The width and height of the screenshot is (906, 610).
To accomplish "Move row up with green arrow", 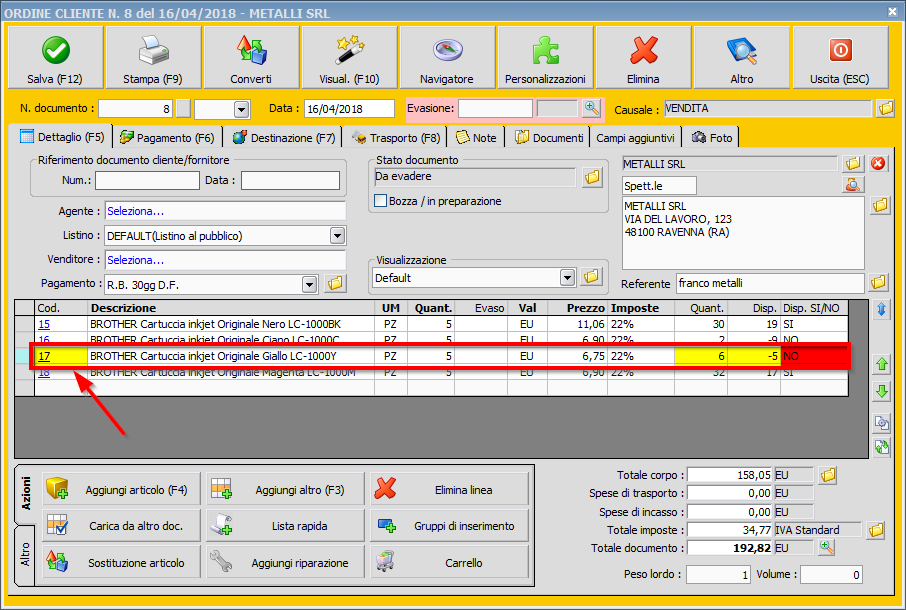I will point(882,364).
